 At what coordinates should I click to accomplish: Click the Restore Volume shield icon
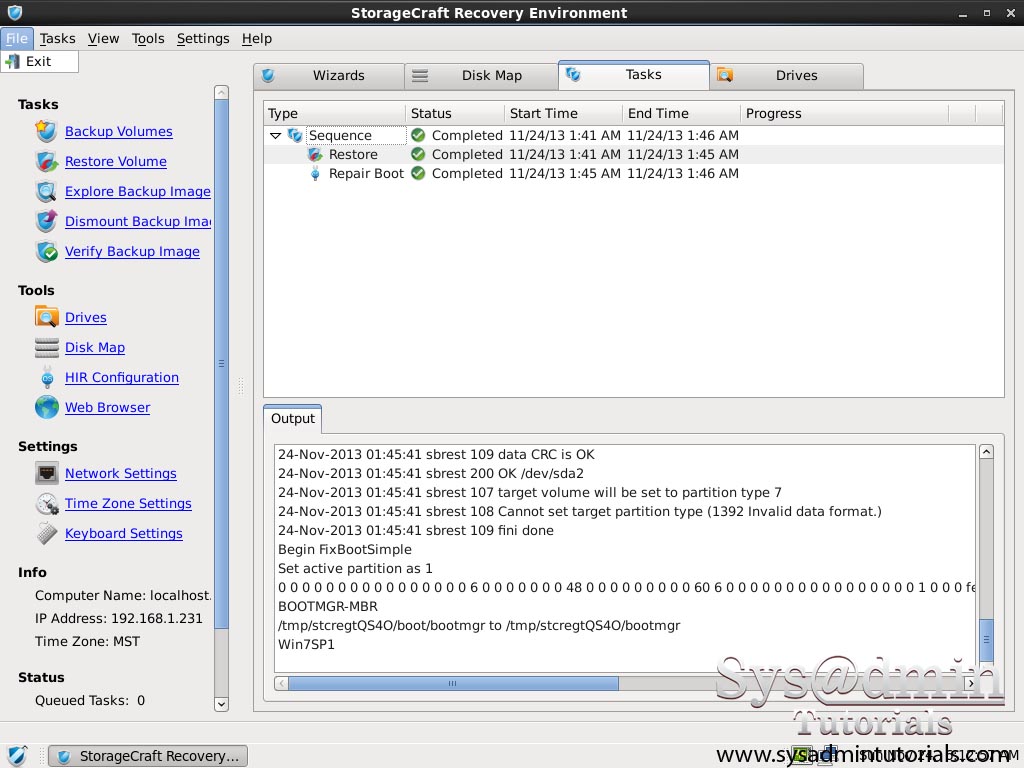pyautogui.click(x=46, y=161)
